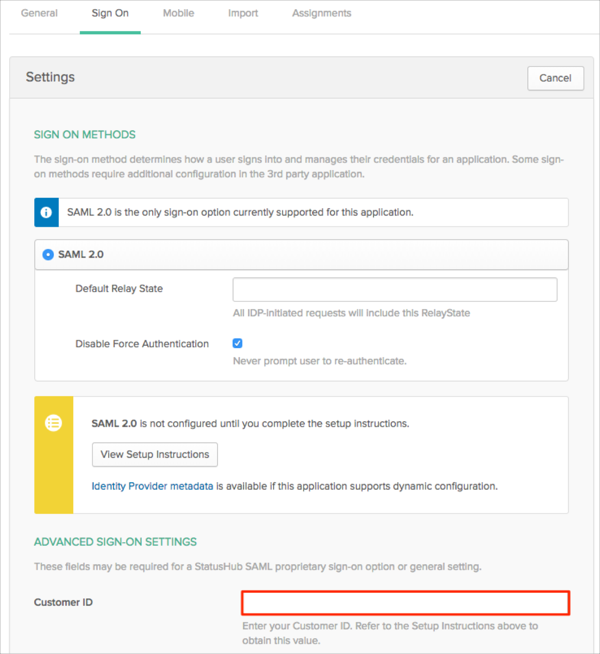Click the blue info icon
The width and height of the screenshot is (600, 654).
click(x=47, y=212)
